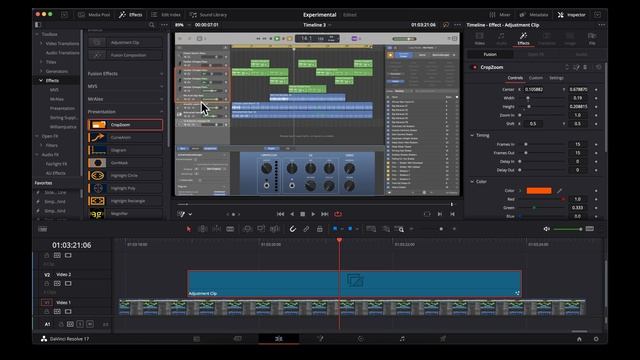Image resolution: width=640 pixels, height=360 pixels.
Task: Switch to the Edit page icon
Action: coord(279,339)
